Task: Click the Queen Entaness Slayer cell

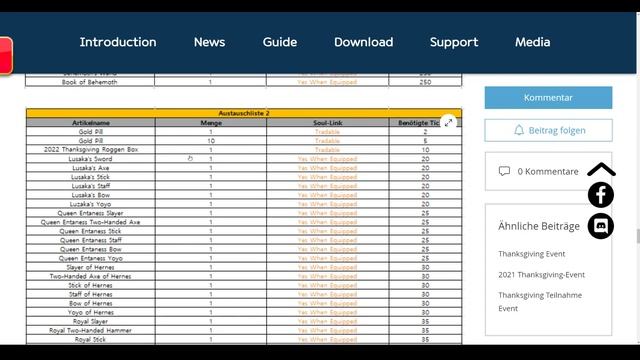Action: tap(91, 213)
